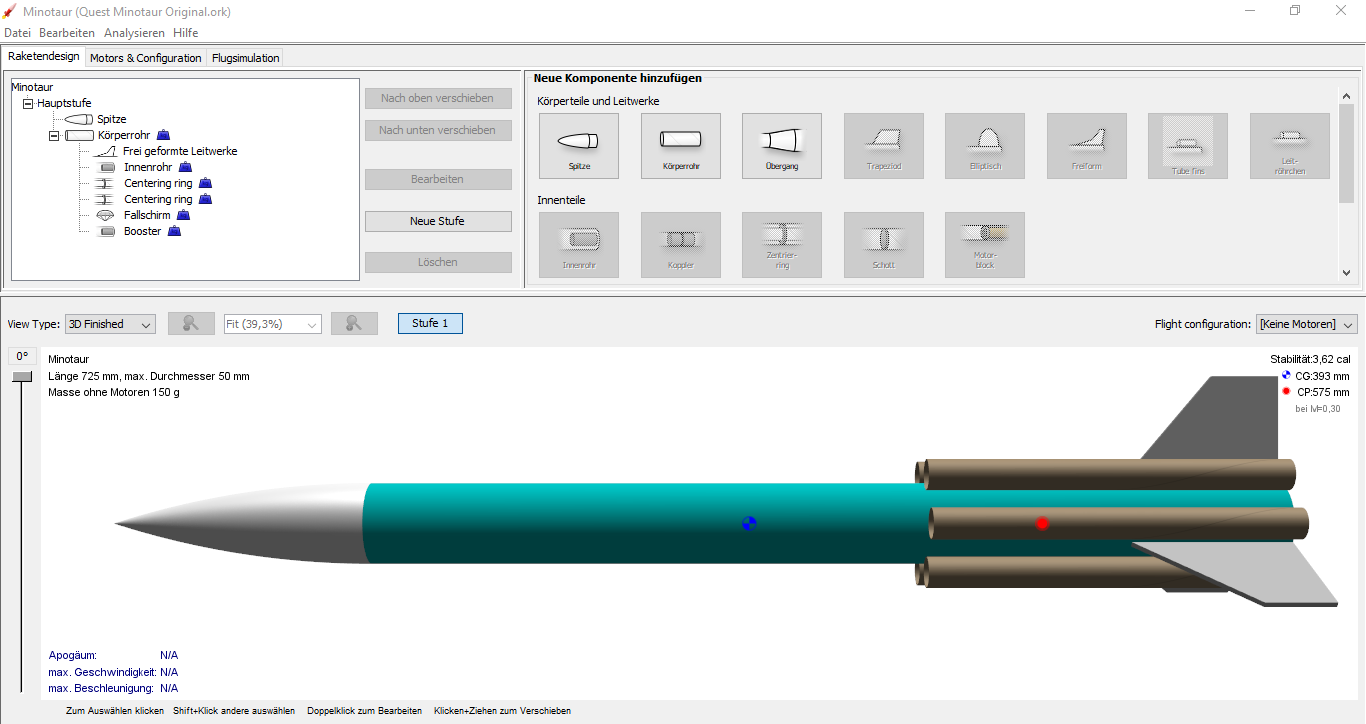This screenshot has width=1366, height=724.
Task: Add a Körperrohr body tube component
Action: pos(680,145)
